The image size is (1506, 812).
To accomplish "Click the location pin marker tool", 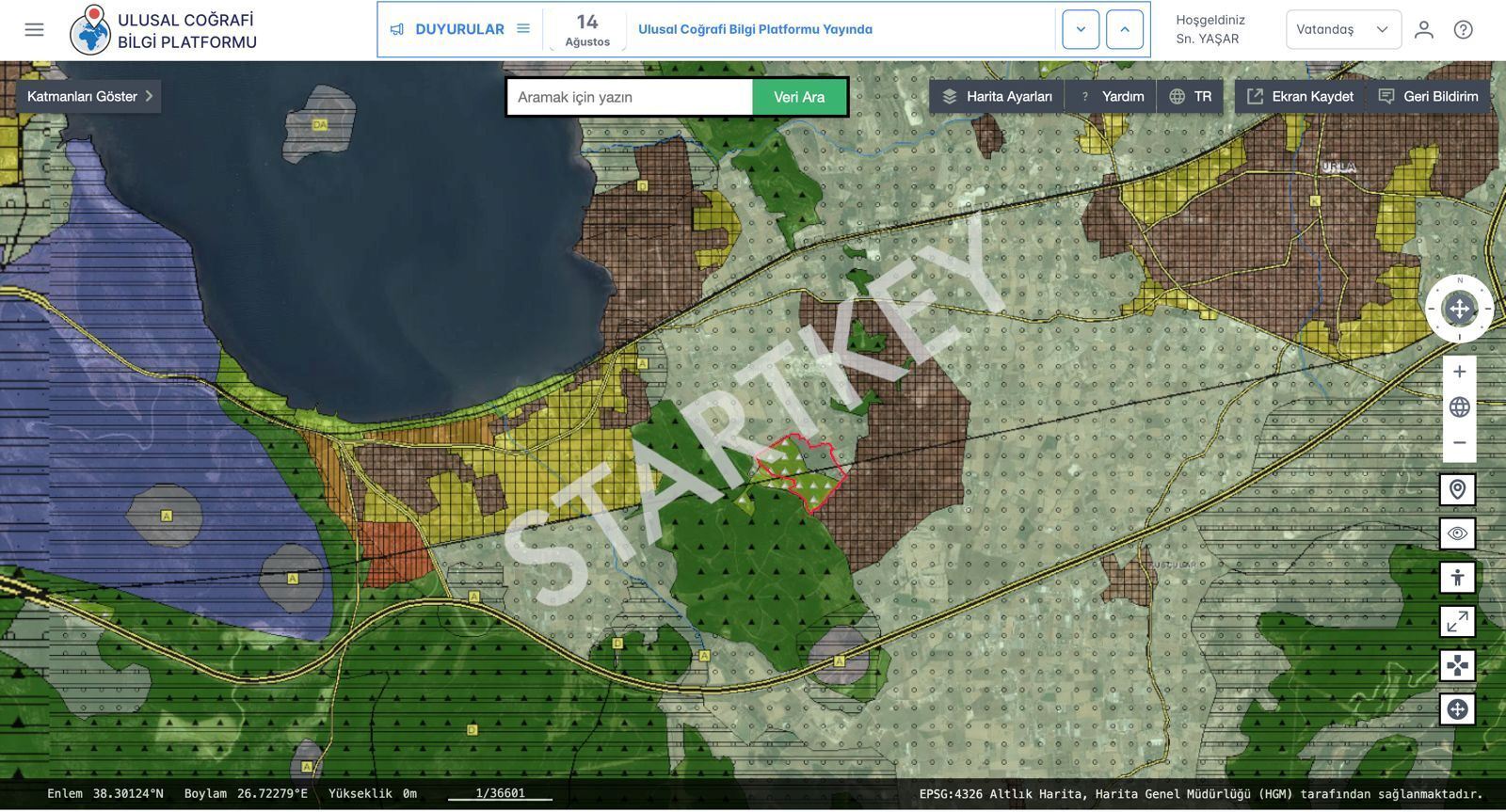I will coord(1457,489).
